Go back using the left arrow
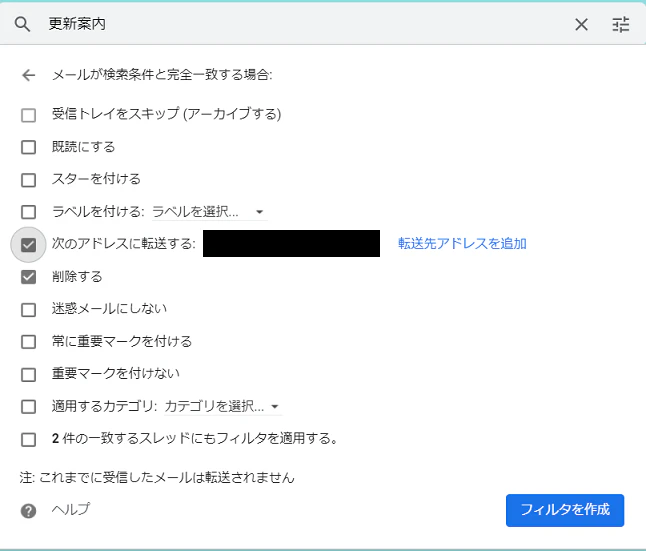 (x=28, y=75)
